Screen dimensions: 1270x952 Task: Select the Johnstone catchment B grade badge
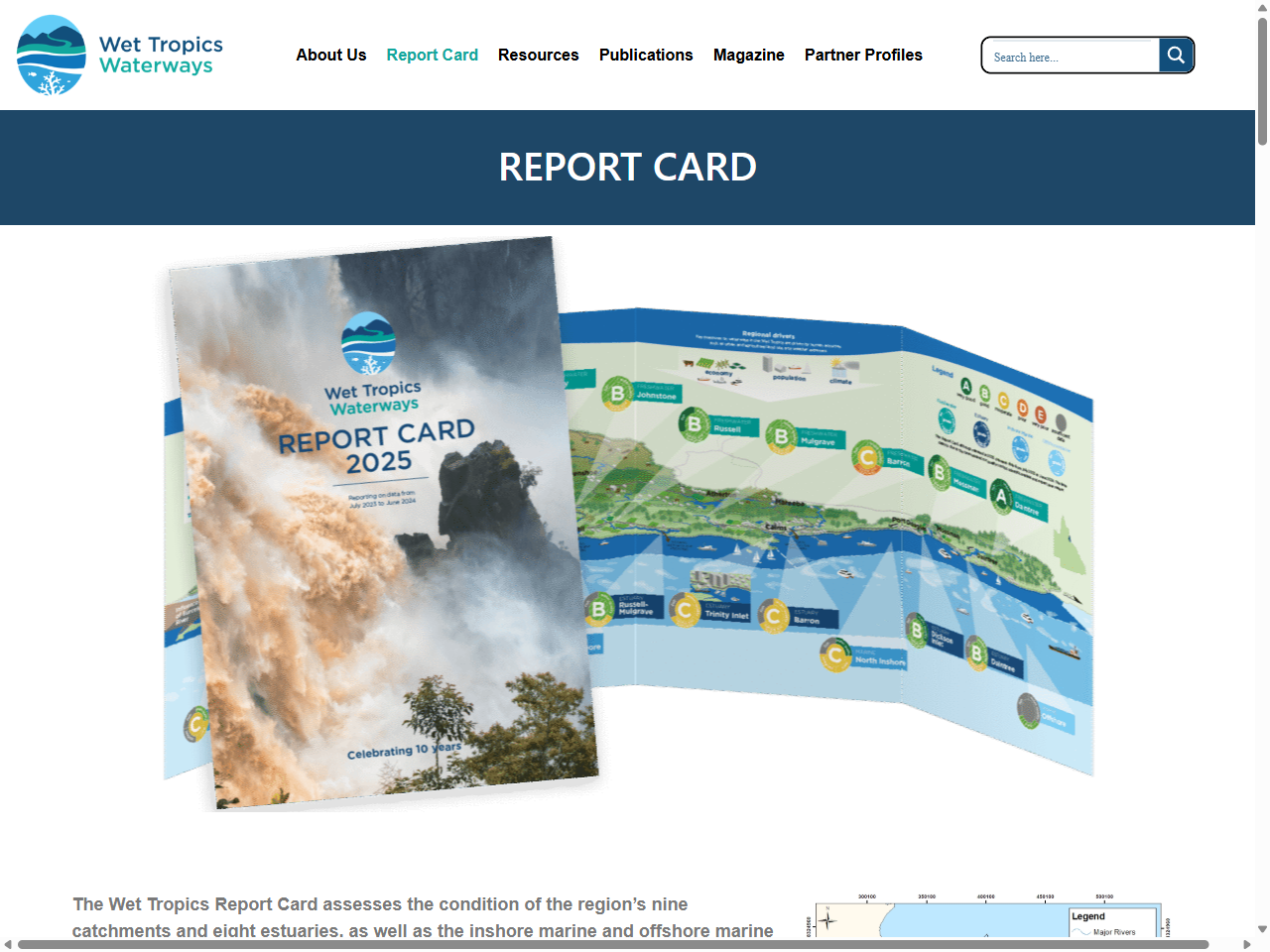coord(617,394)
